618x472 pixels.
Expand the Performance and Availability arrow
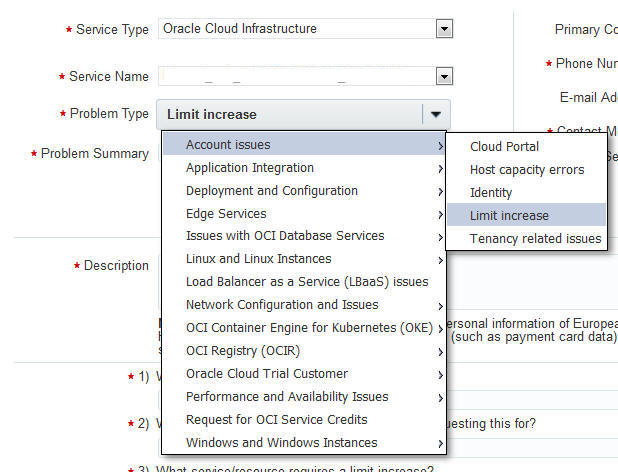coord(441,398)
